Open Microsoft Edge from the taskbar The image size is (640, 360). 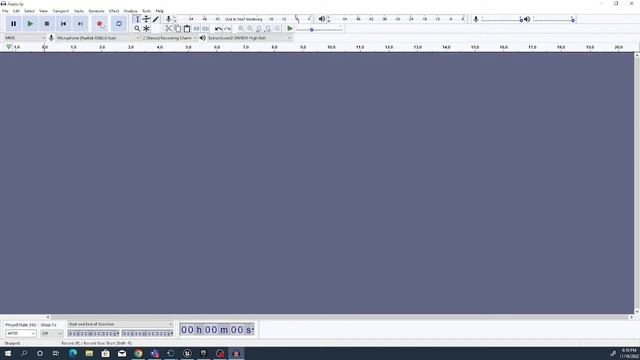tap(73, 353)
